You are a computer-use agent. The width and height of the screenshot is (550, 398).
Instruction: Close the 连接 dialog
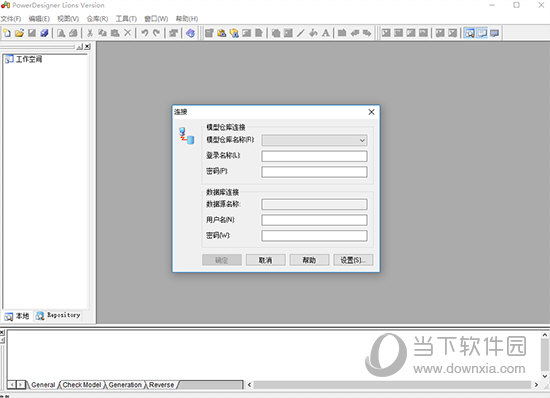click(371, 112)
